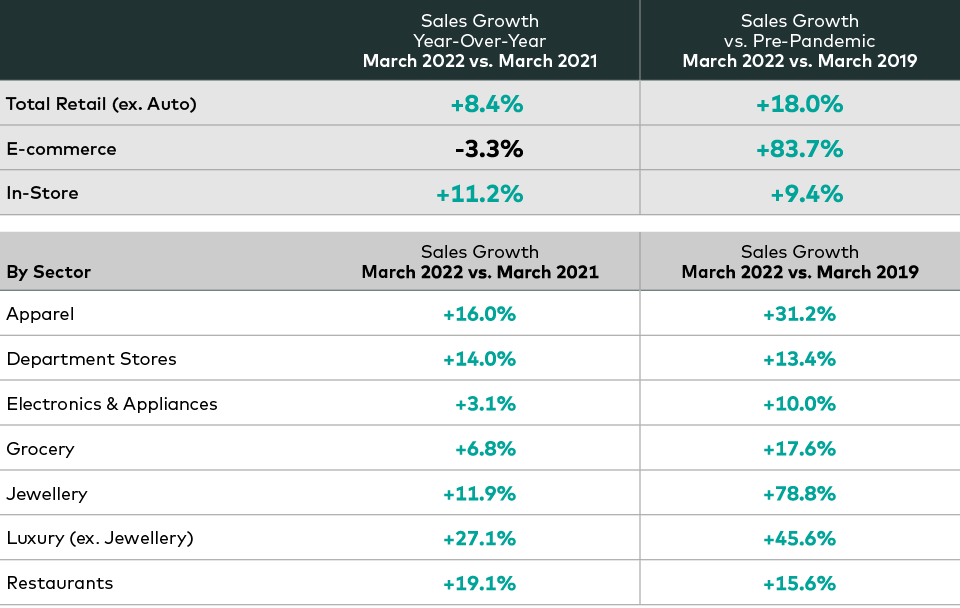The image size is (960, 608).
Task: Click the In-Store row label
Action: click(42, 193)
